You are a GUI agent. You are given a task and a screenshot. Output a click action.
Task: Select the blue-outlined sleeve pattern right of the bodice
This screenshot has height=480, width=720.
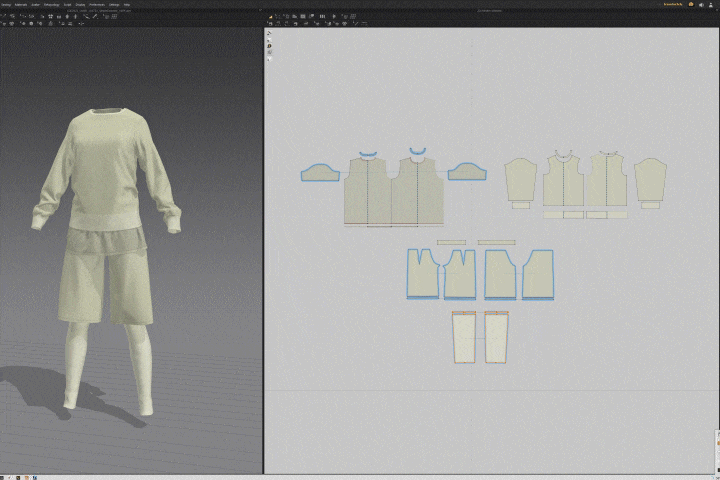[x=467, y=172]
